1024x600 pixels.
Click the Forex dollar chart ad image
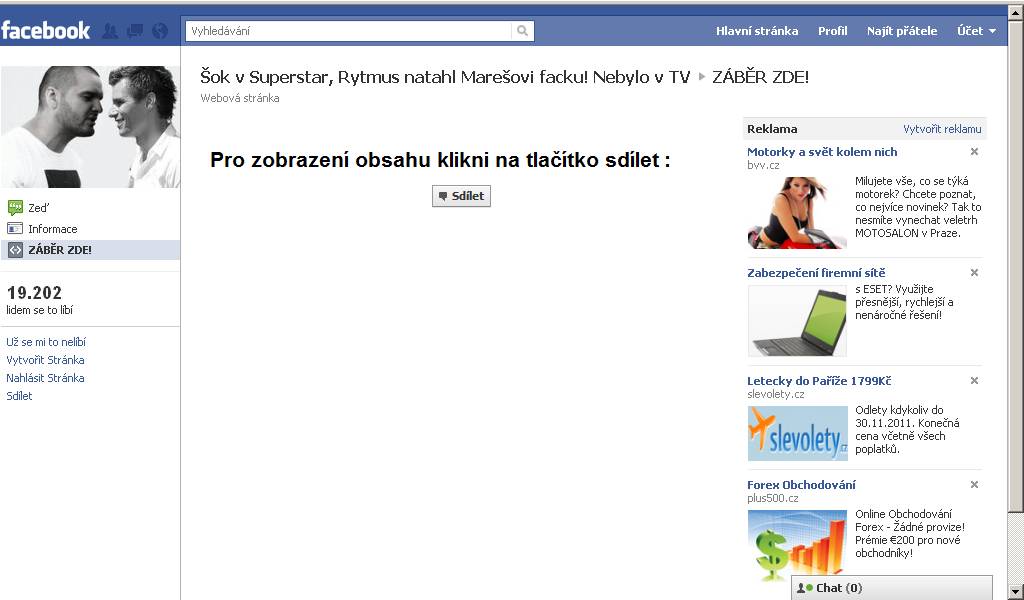point(797,545)
